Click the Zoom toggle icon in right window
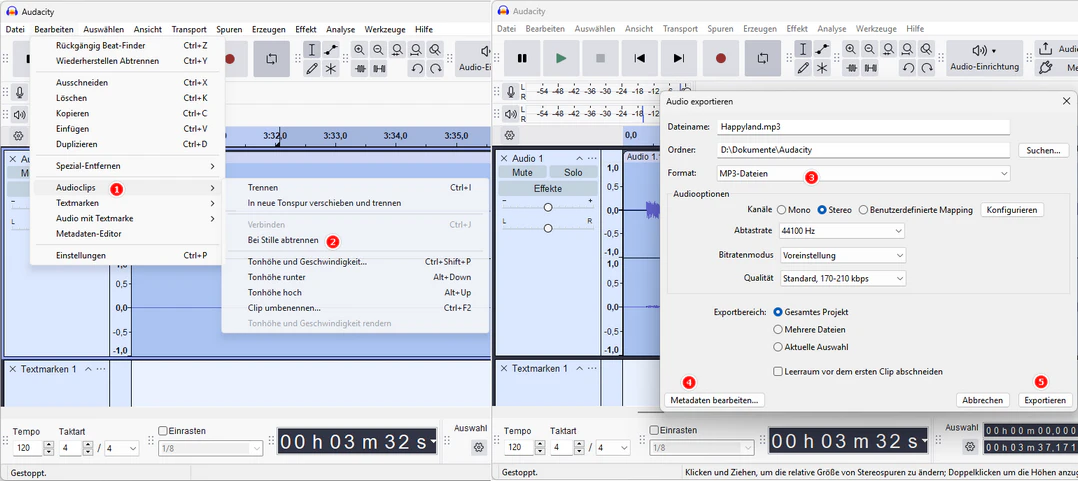This screenshot has width=1078, height=481. 927,49
